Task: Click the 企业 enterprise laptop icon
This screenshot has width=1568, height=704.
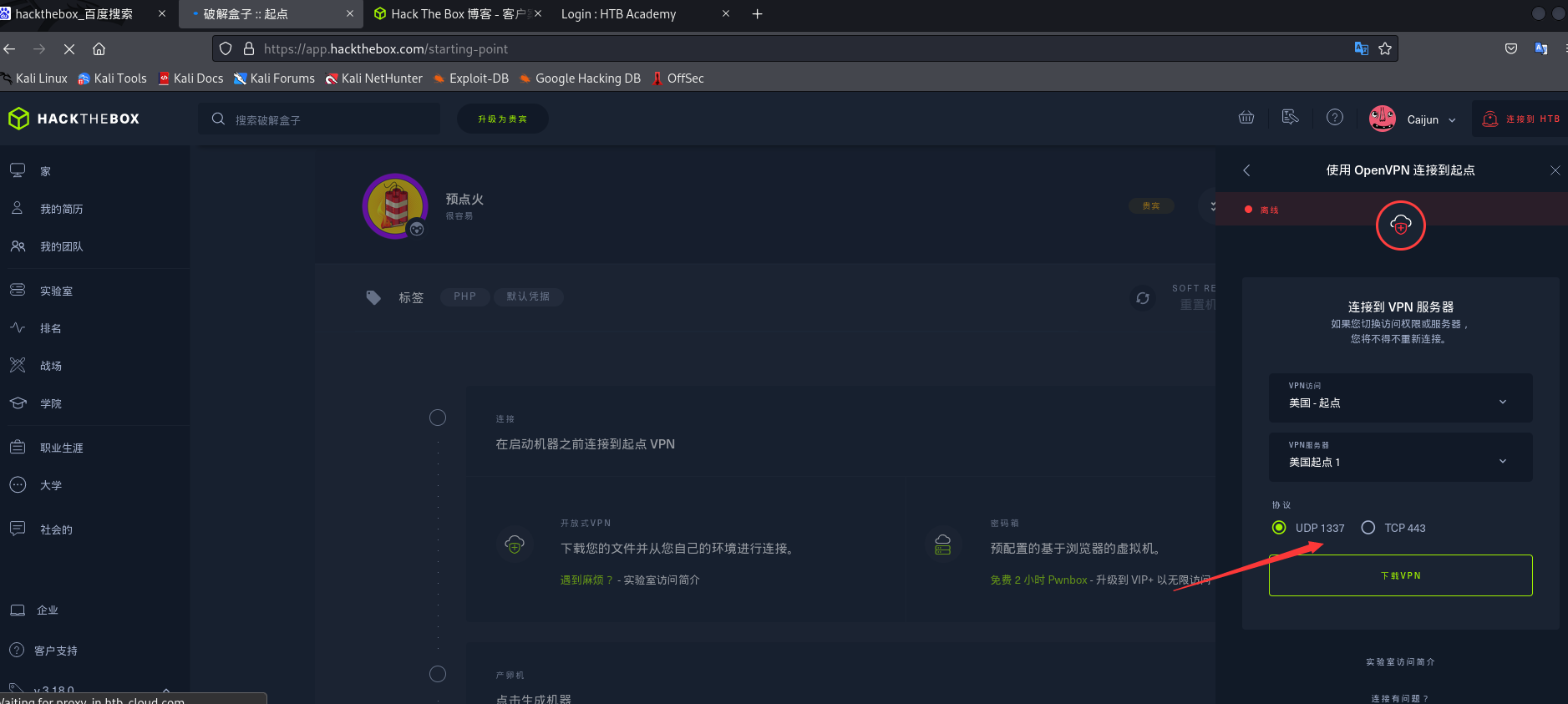Action: click(18, 610)
